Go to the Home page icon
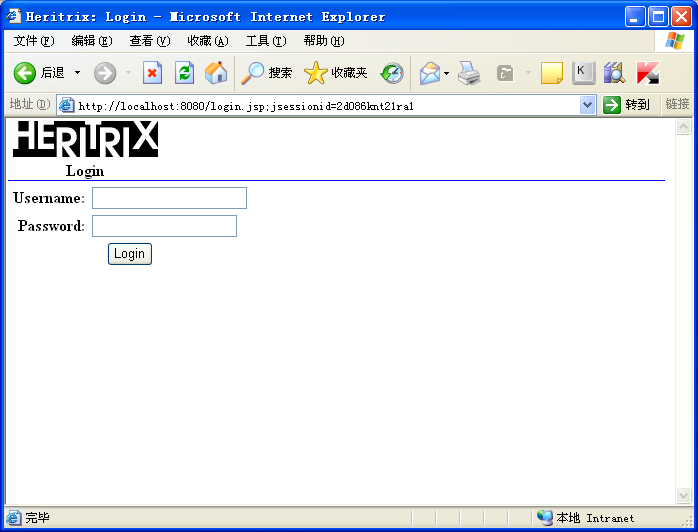This screenshot has height=532, width=698. [216, 73]
